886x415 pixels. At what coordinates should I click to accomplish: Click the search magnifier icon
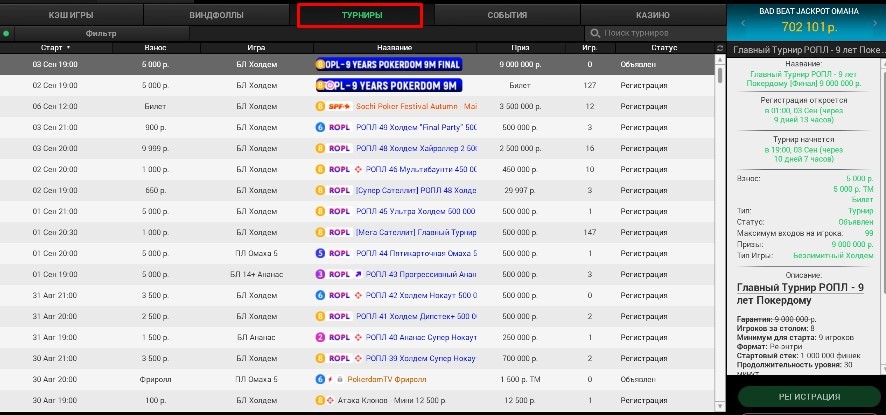click(594, 33)
